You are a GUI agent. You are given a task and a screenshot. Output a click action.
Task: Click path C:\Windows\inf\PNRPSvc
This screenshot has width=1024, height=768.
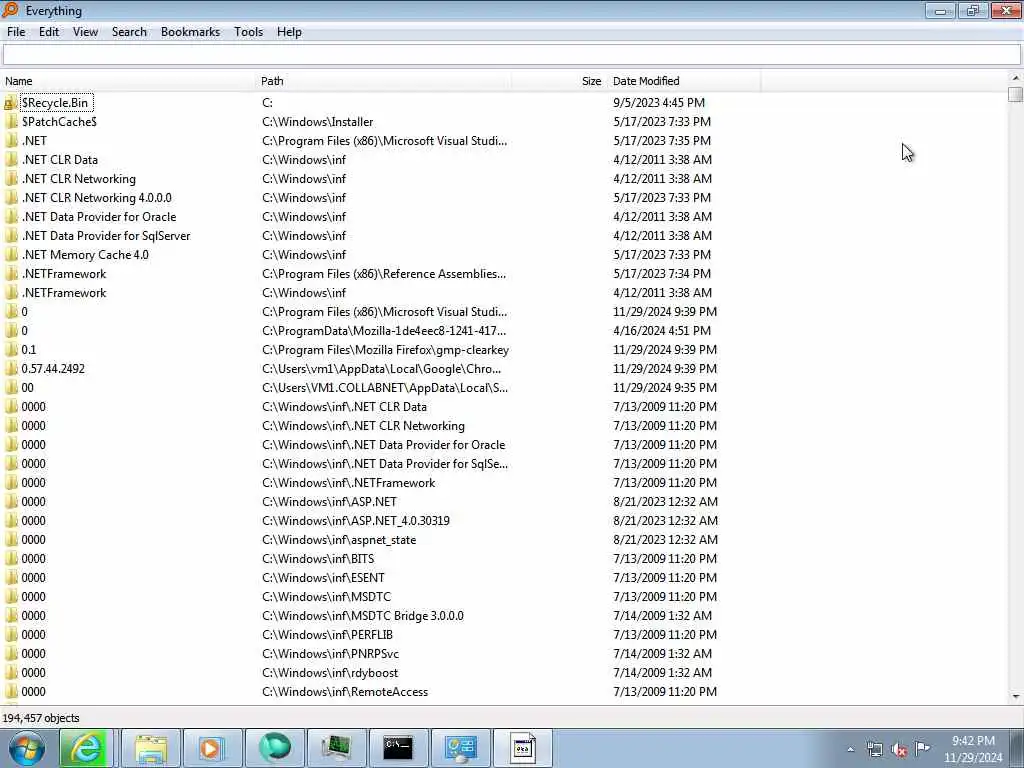[330, 654]
